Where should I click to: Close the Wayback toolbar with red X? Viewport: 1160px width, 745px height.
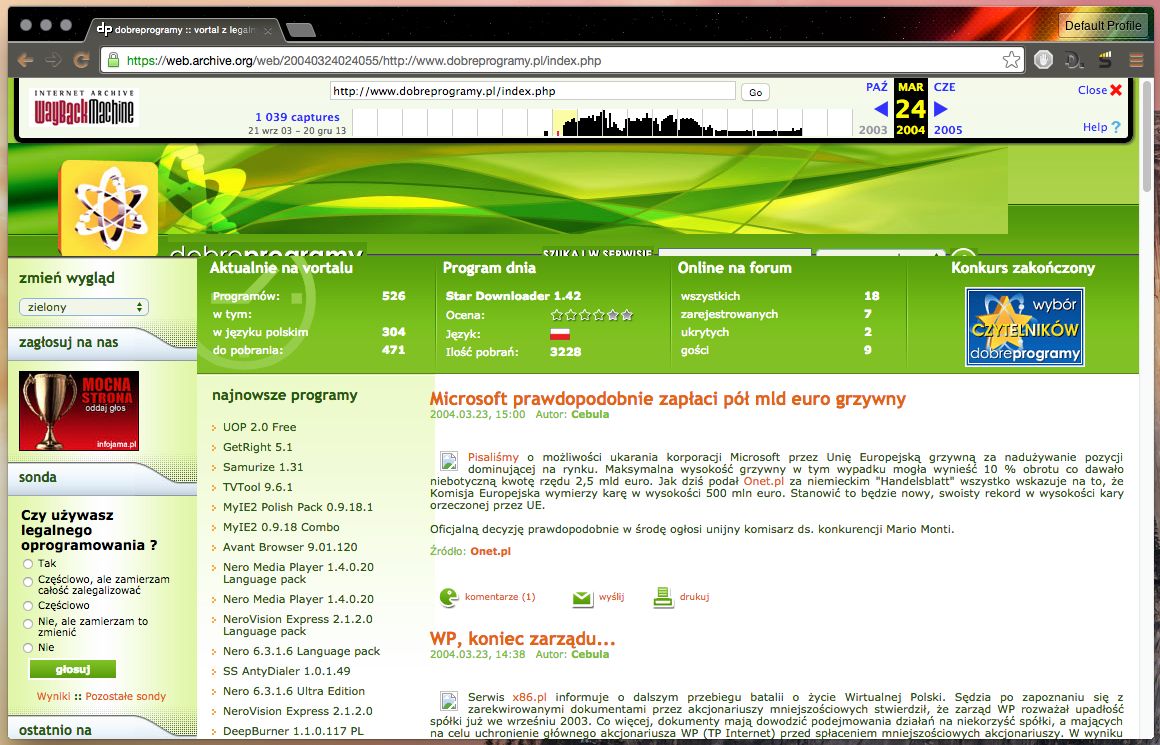(1116, 90)
